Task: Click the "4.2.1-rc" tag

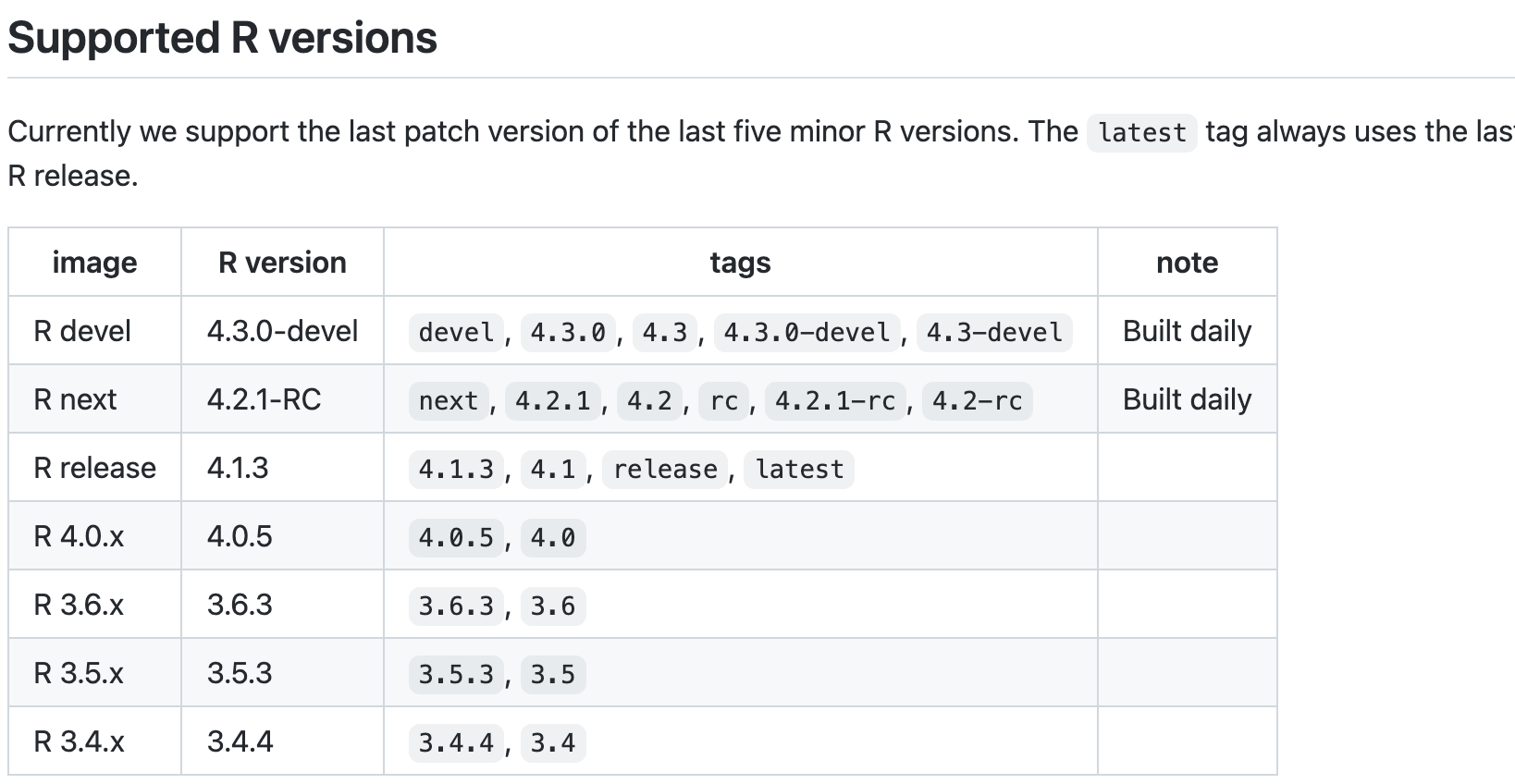Action: (x=834, y=401)
